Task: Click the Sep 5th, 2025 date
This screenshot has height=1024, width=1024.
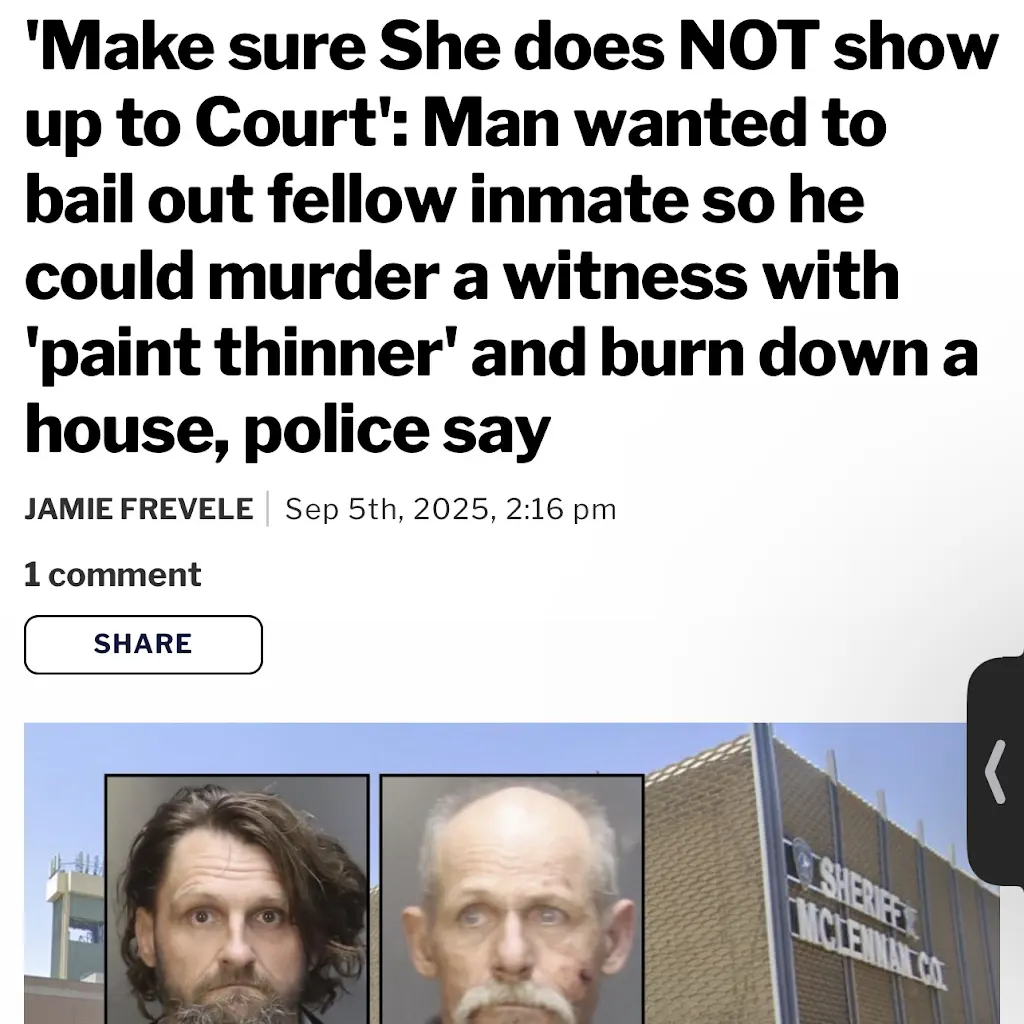Action: tap(387, 509)
